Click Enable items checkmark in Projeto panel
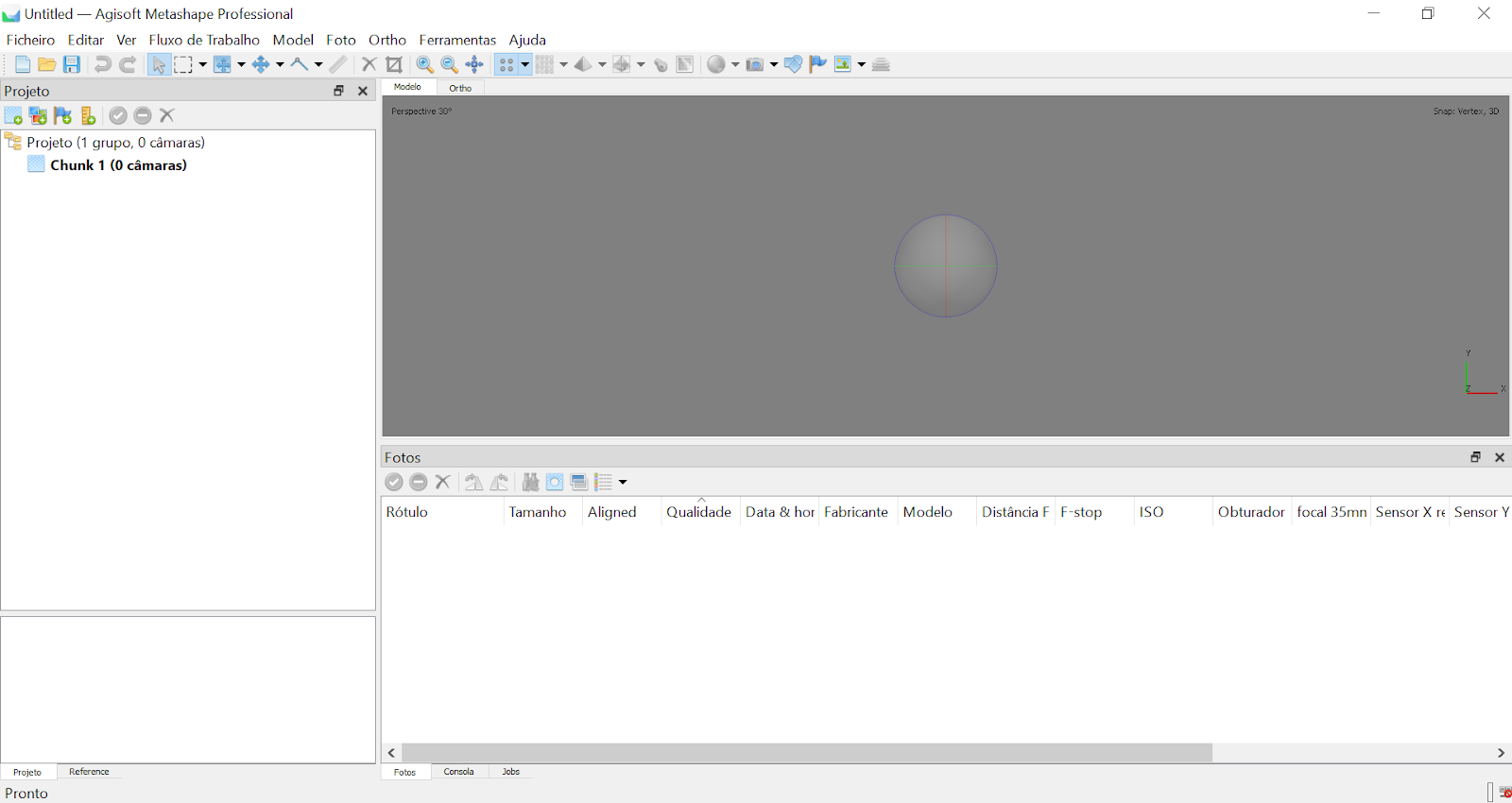Screen dimensions: 1512x803 click(118, 115)
